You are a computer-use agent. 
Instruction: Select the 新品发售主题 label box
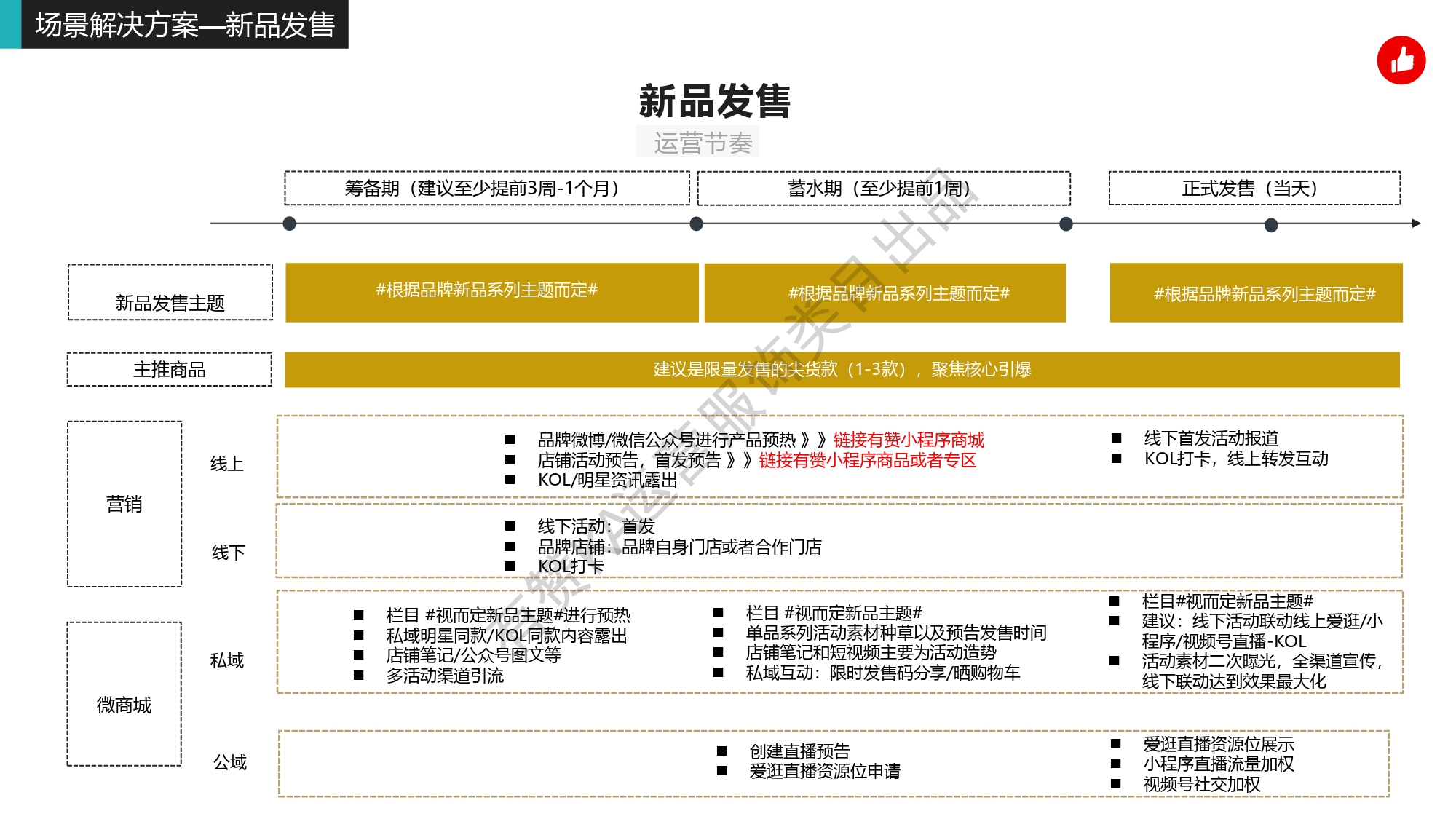coord(170,292)
